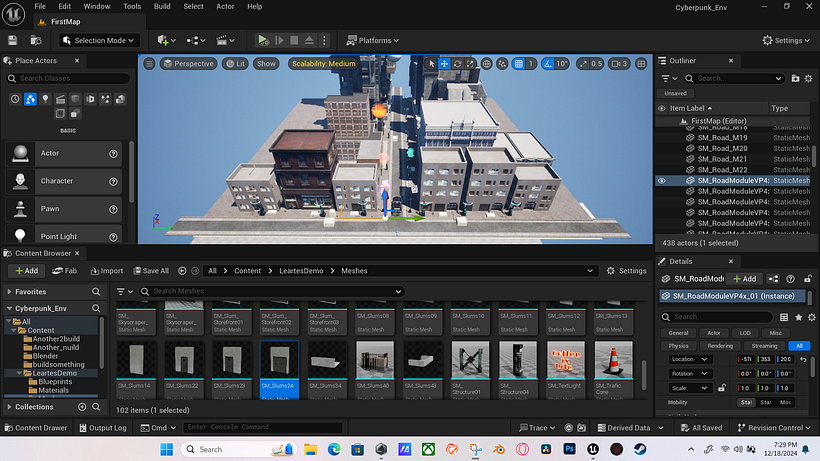Screen dimensions: 820x461
Task: Open help for the Character actor
Action: [113, 181]
